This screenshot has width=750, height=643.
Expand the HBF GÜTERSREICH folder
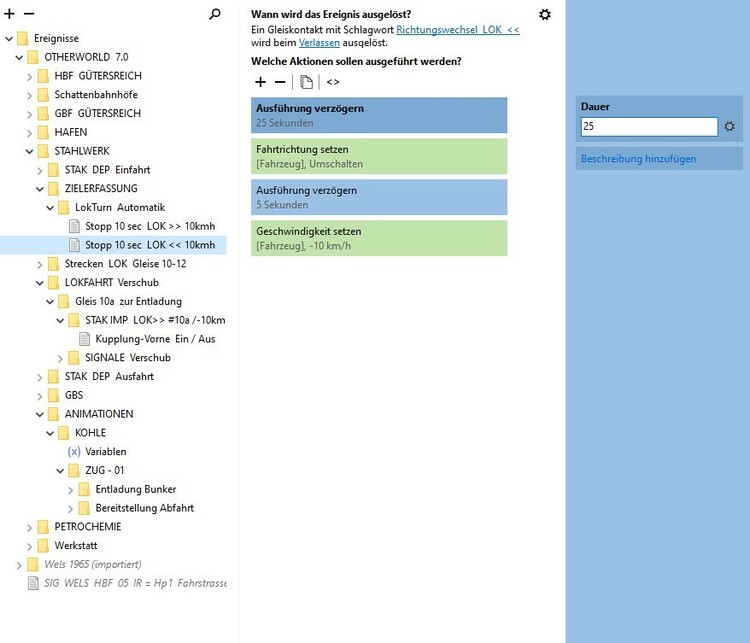29,76
